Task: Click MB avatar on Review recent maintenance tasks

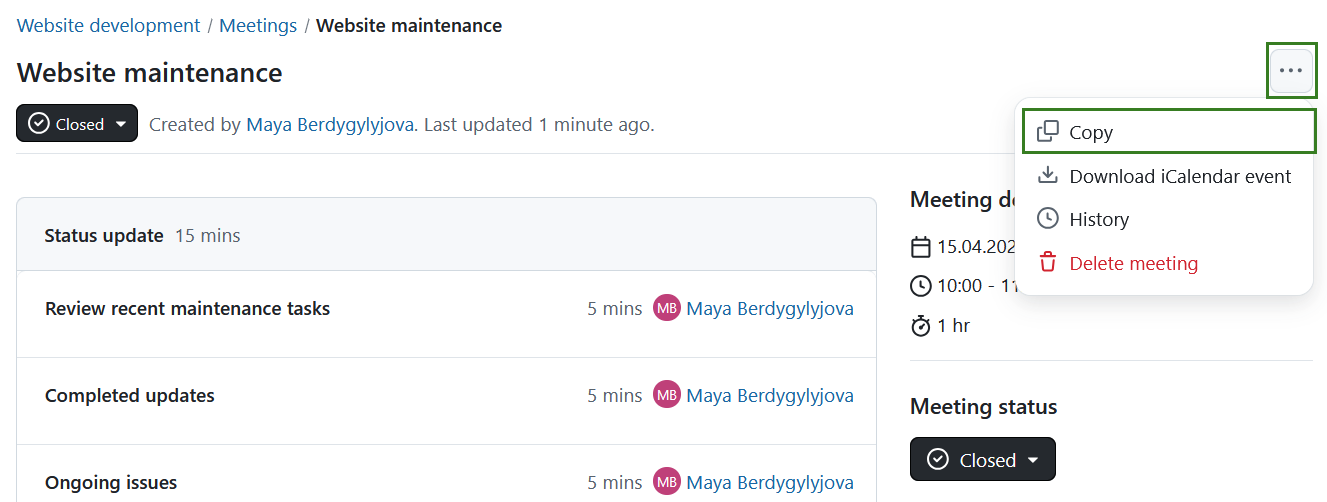Action: 666,308
